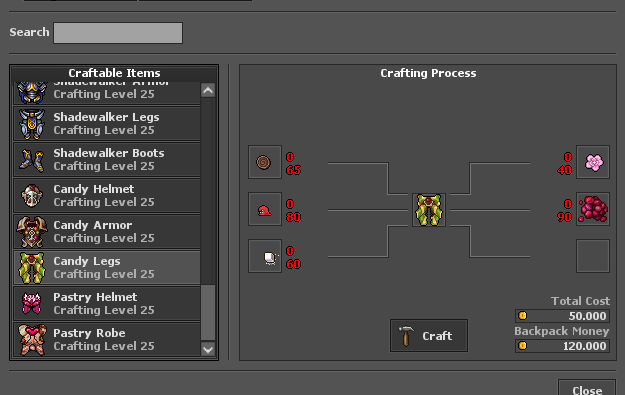Select Shadewalker Boots recipe
Image resolution: width=625 pixels, height=395 pixels.
(x=107, y=159)
